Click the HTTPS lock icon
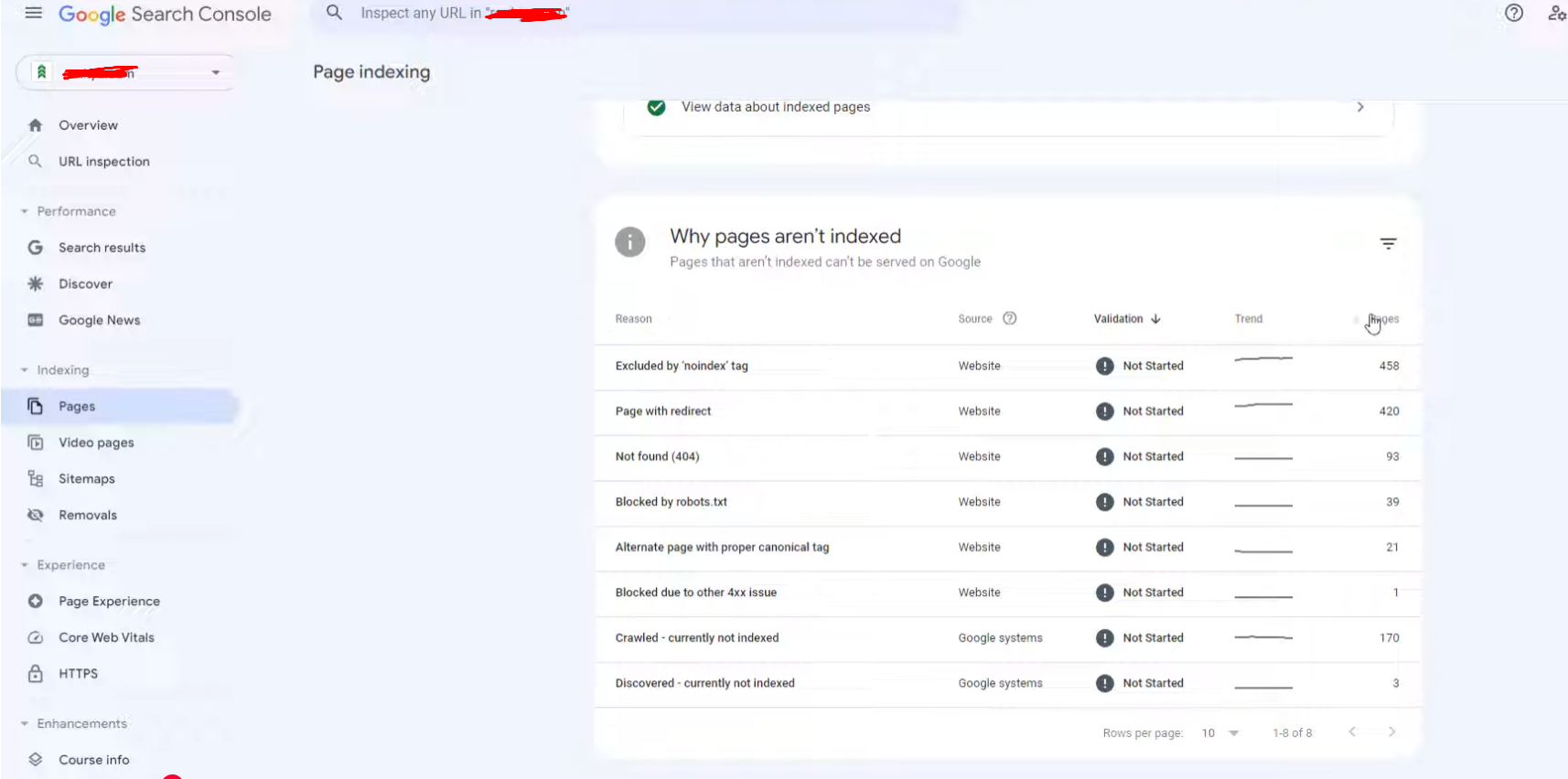The image size is (1568, 779). tap(36, 674)
